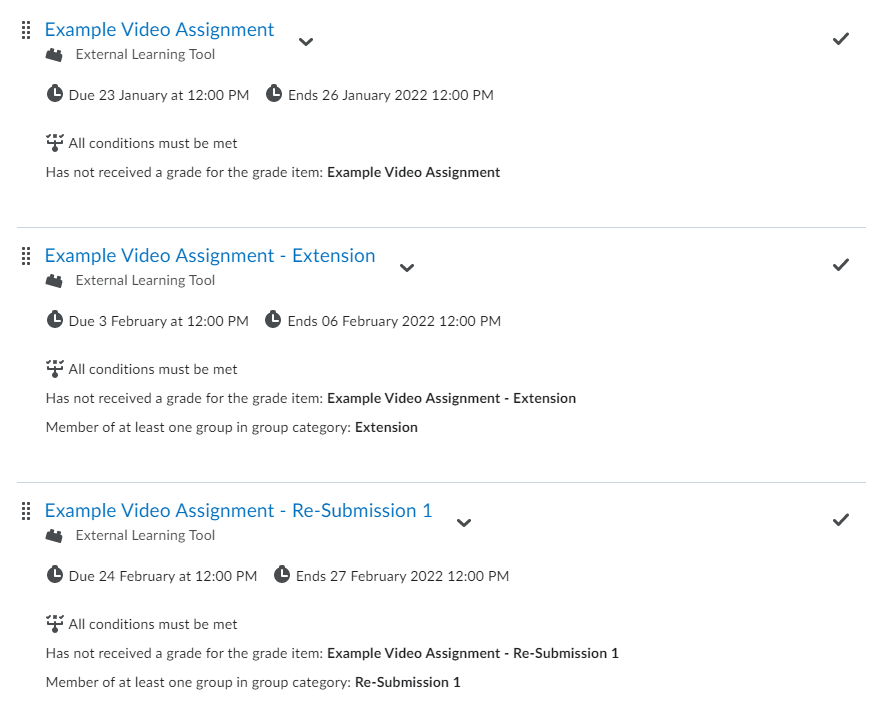The height and width of the screenshot is (726, 886).
Task: Toggle completion checkmark for Re-Submission 1
Action: pyautogui.click(x=841, y=520)
